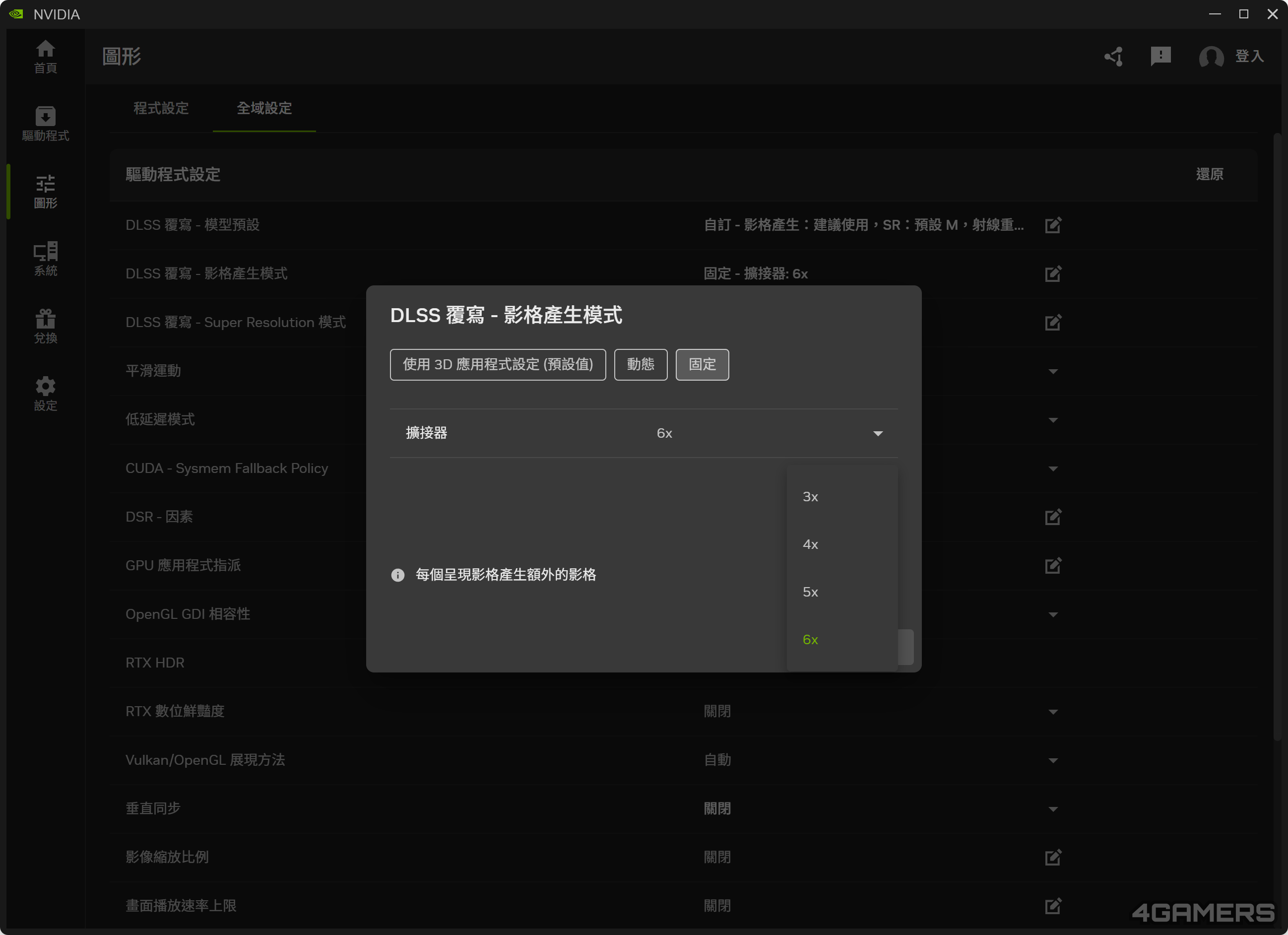Select 固定 frame generation mode

pyautogui.click(x=702, y=365)
